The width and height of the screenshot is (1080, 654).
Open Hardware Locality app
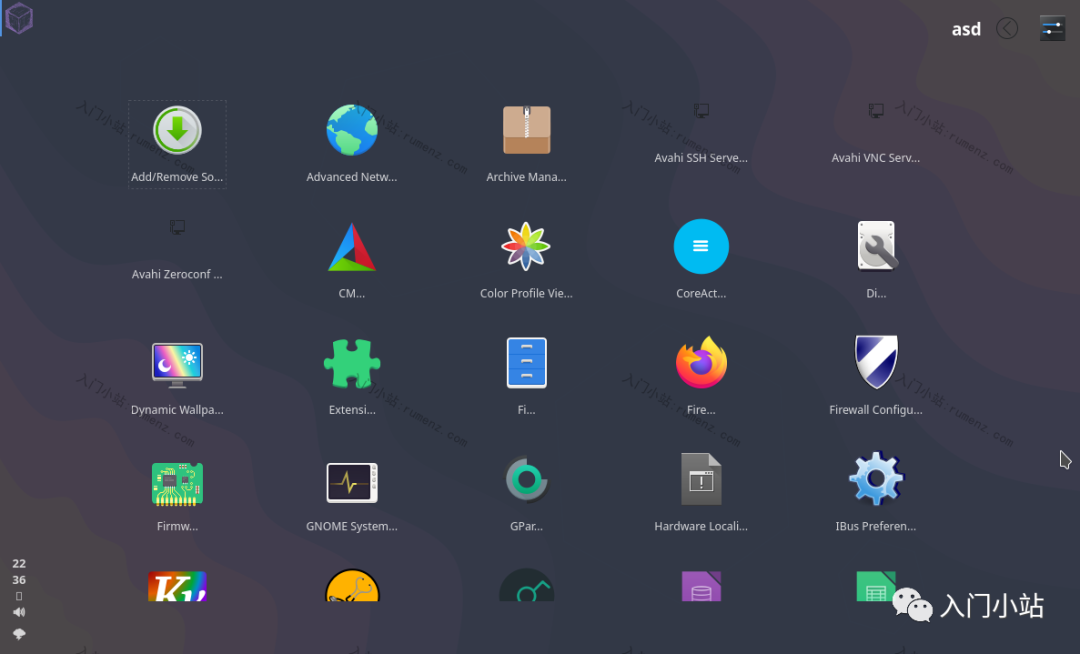(x=701, y=479)
